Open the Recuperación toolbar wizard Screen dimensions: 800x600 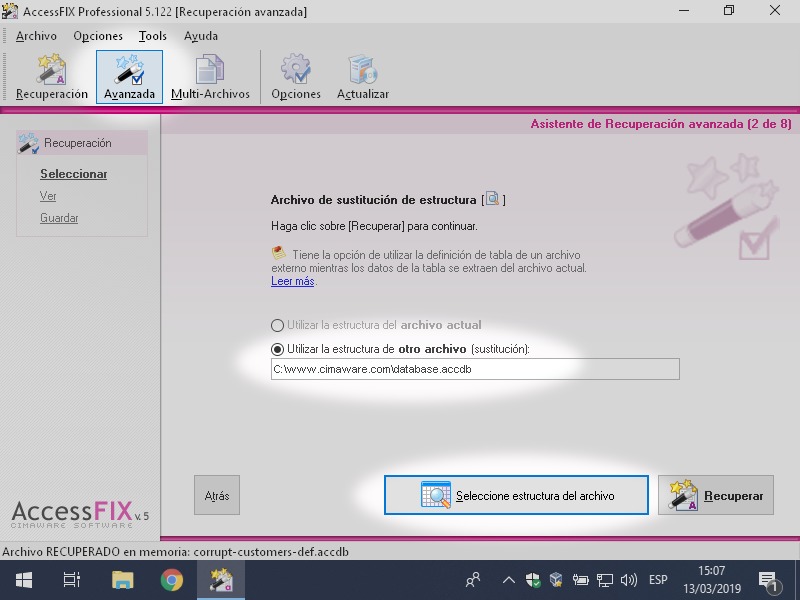click(x=52, y=77)
